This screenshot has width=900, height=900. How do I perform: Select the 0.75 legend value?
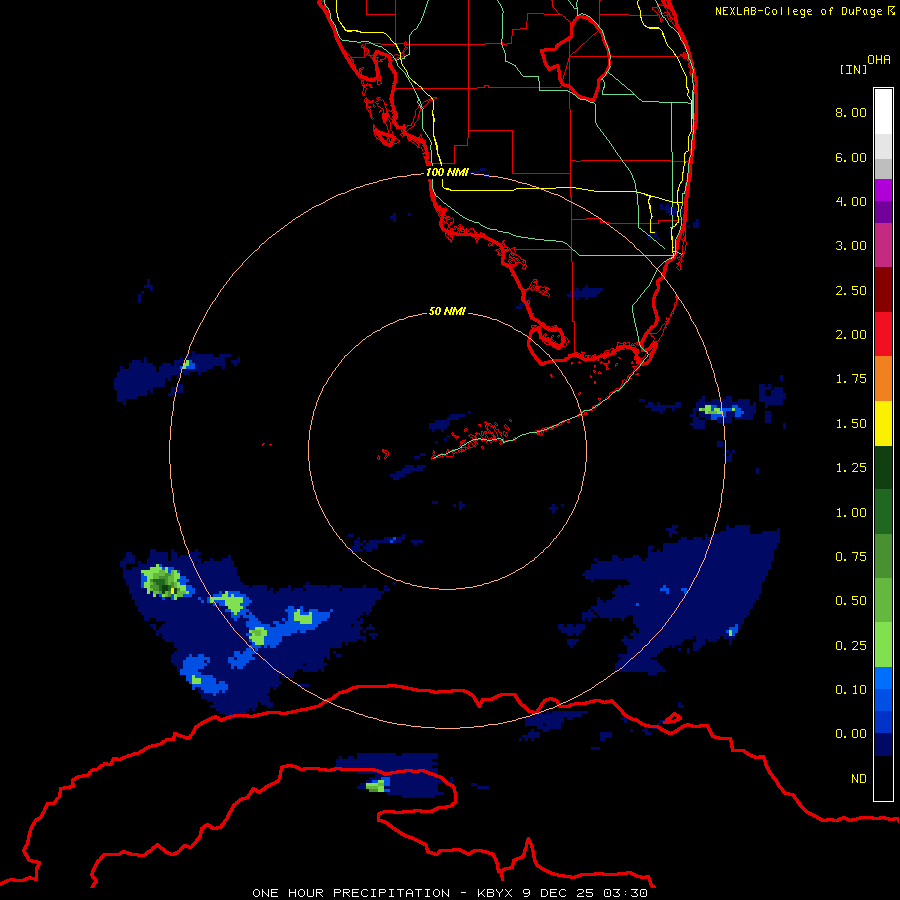pos(851,557)
